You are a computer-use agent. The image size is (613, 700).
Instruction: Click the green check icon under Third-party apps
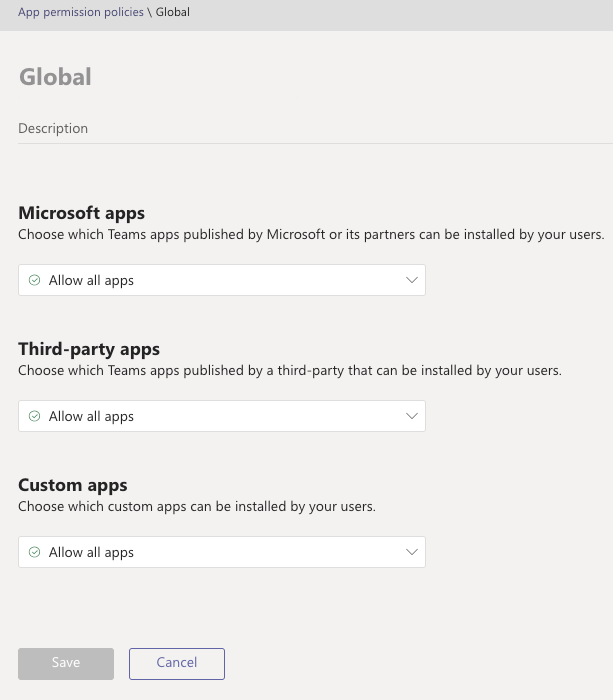[x=35, y=417]
